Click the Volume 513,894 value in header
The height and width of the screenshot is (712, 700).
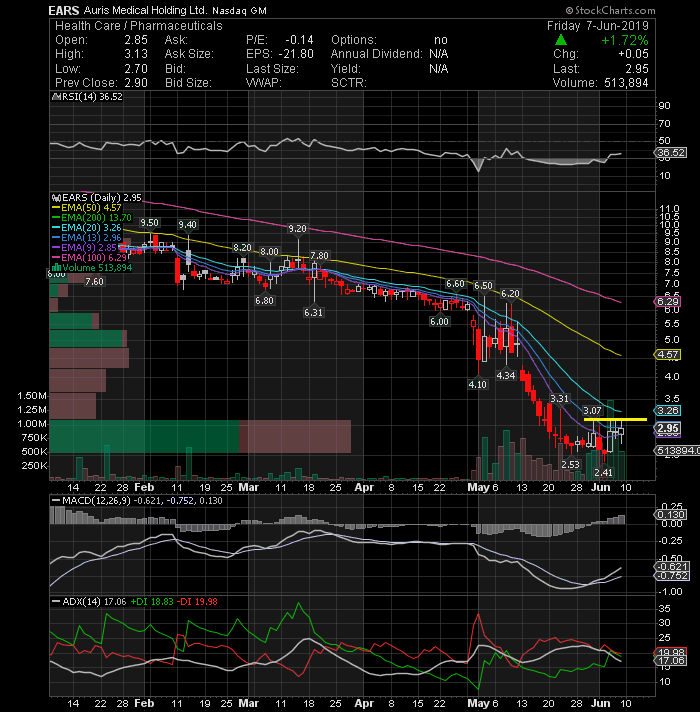pyautogui.click(x=626, y=83)
